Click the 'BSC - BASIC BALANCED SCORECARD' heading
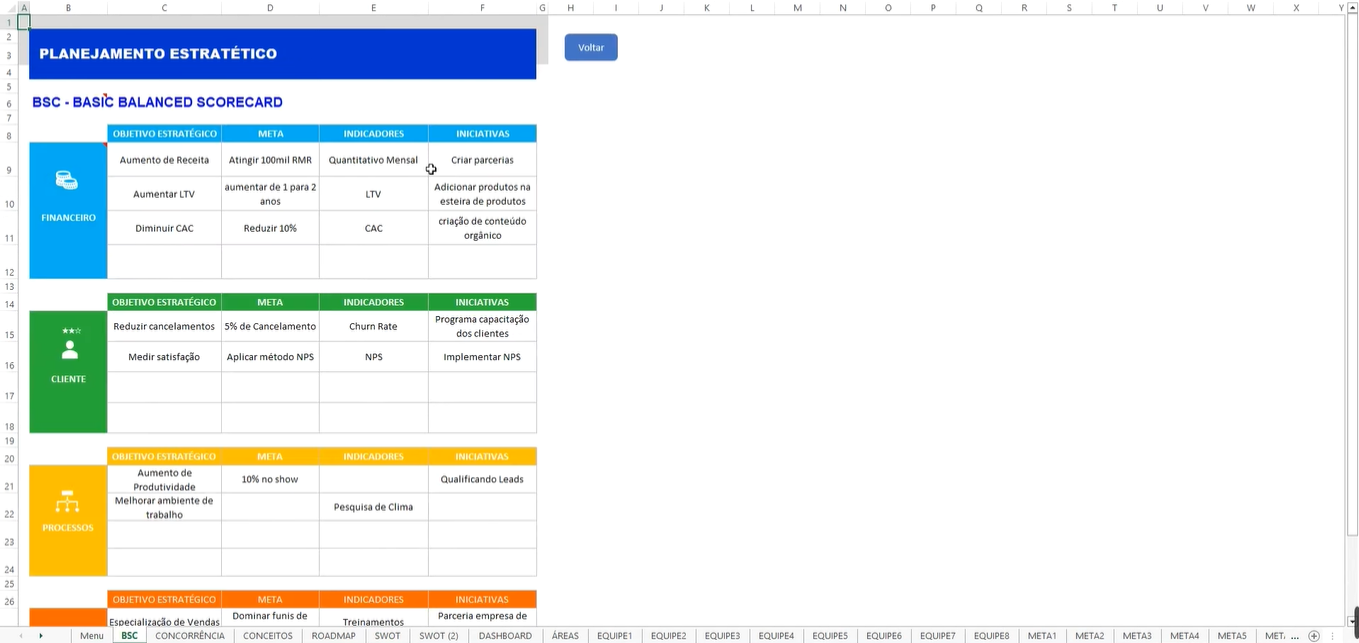Viewport: 1359px width, 643px height. pyautogui.click(x=157, y=102)
